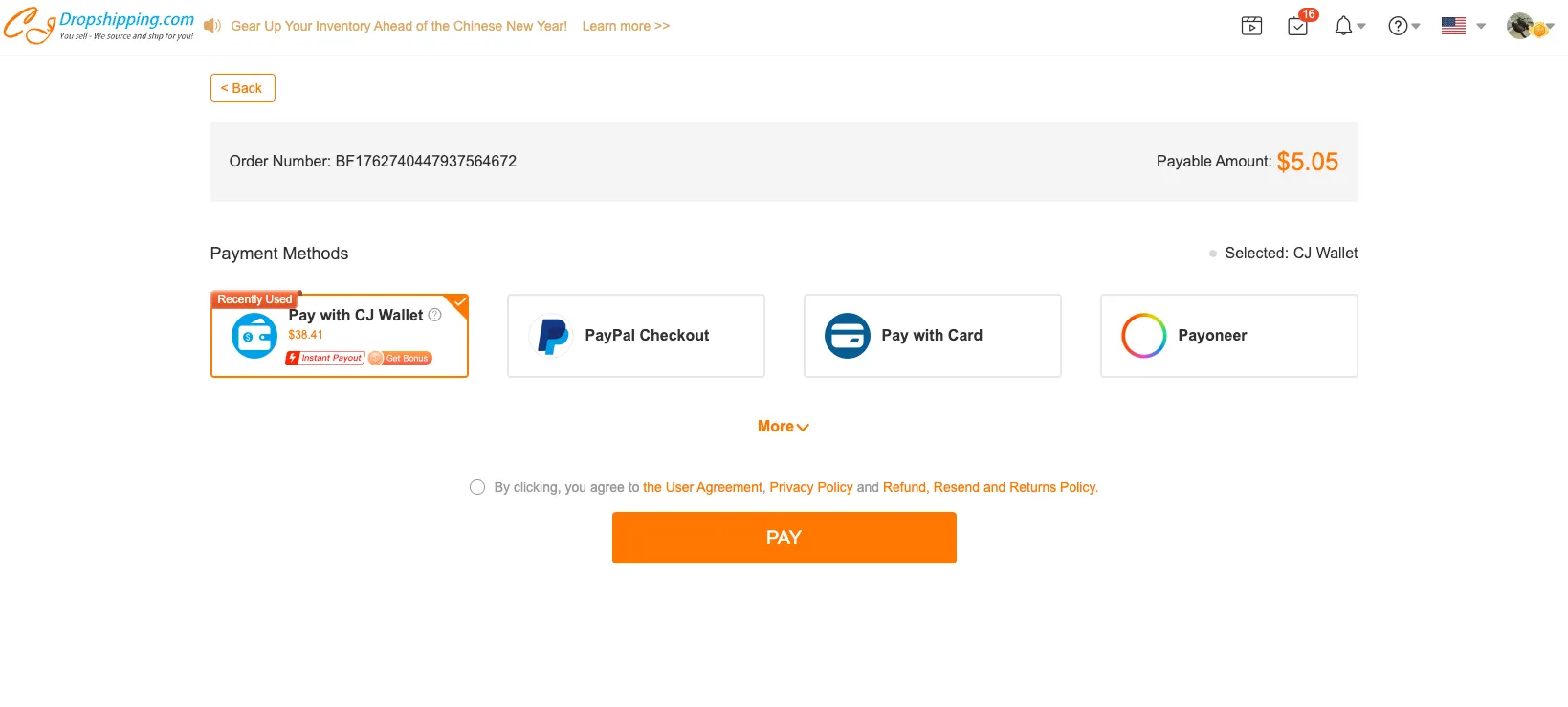
Task: Click the blue CJ Wallet icon
Action: click(254, 336)
